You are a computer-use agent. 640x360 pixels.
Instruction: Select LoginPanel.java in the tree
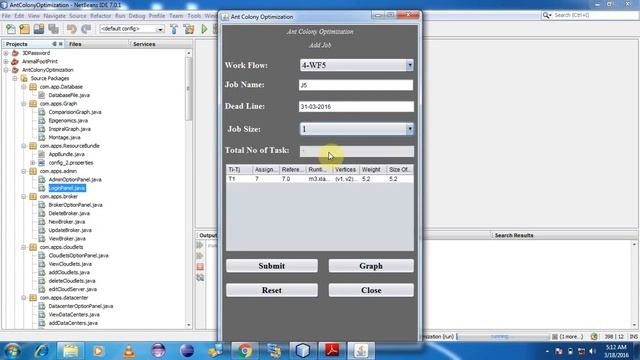67,188
